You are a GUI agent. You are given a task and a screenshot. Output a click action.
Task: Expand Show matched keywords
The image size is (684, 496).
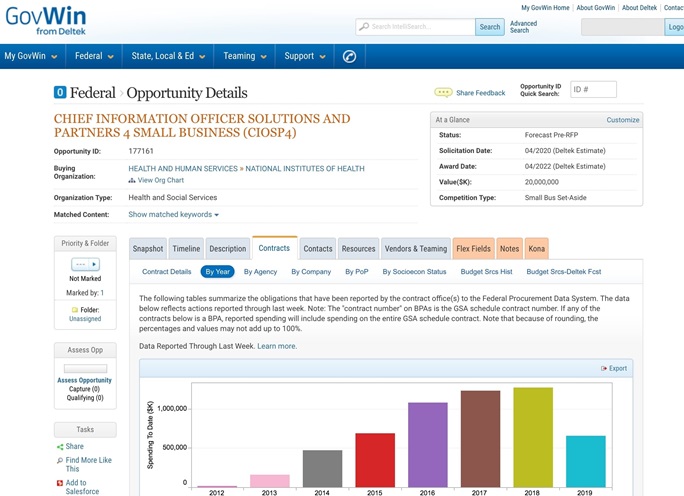173,215
